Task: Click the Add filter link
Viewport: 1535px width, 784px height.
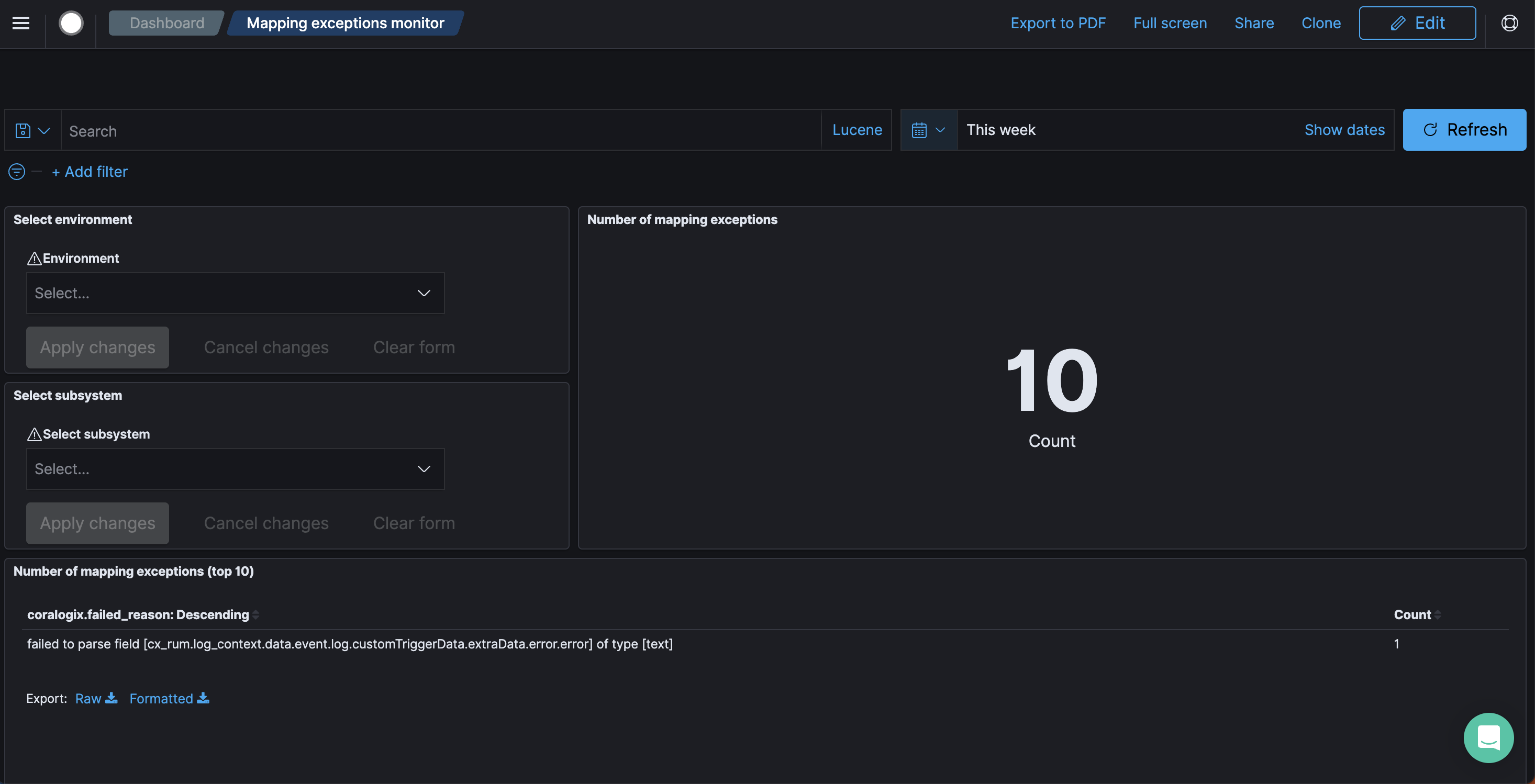Action: tap(90, 172)
